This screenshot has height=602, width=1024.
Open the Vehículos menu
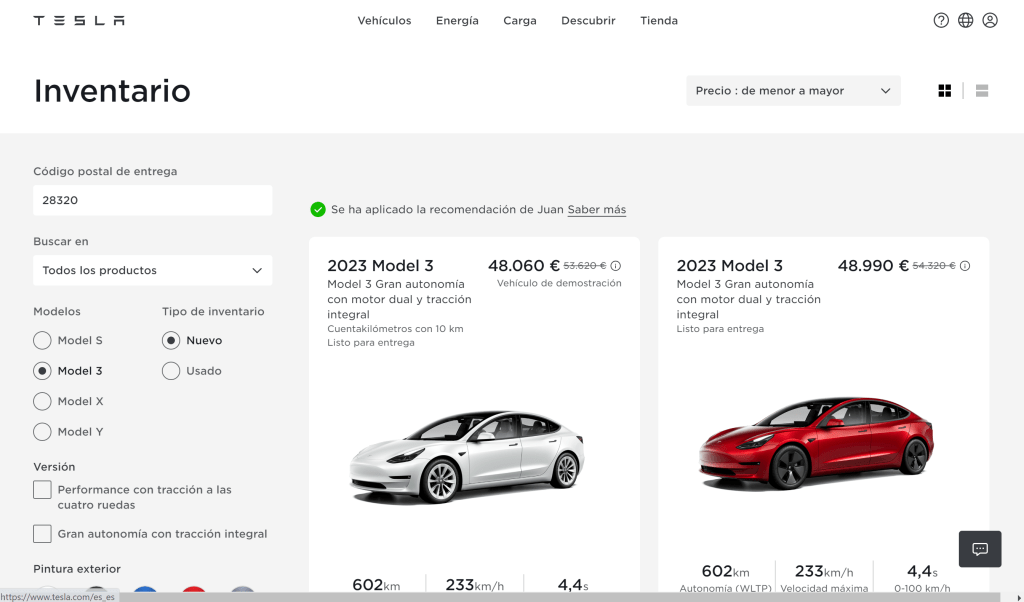pos(384,20)
